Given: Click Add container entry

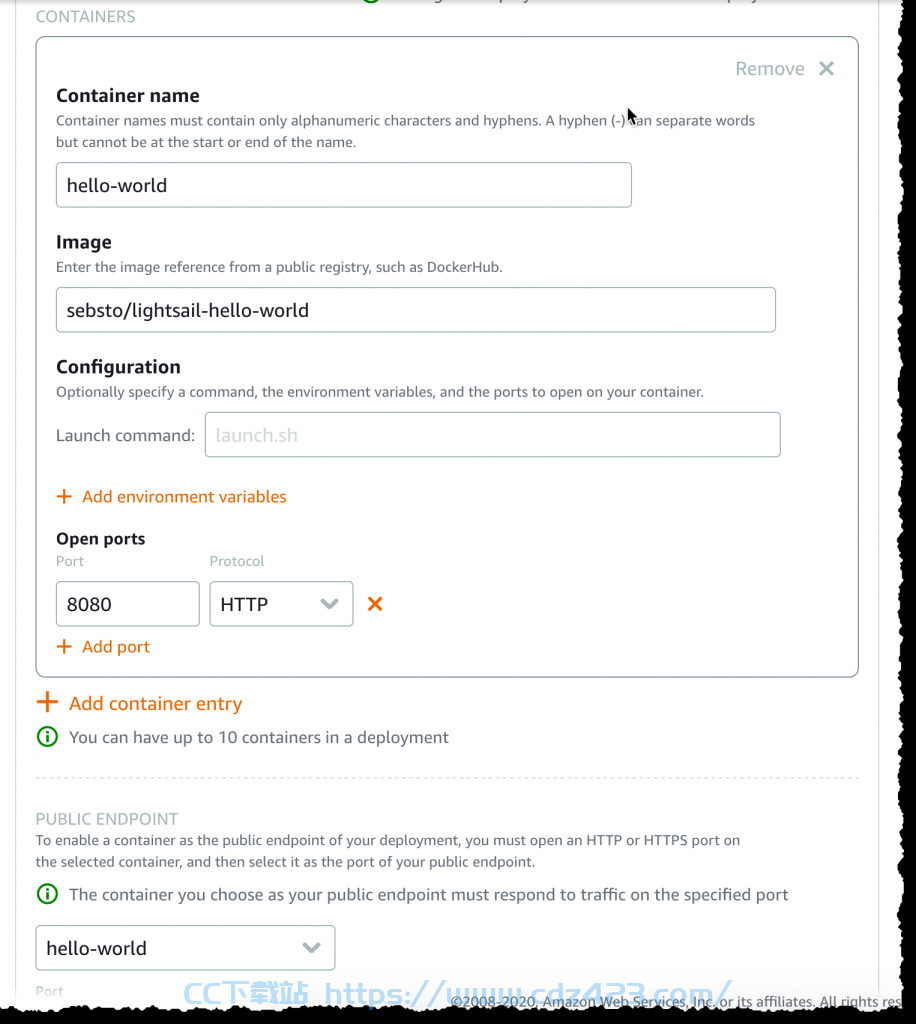Looking at the screenshot, I should (x=155, y=703).
